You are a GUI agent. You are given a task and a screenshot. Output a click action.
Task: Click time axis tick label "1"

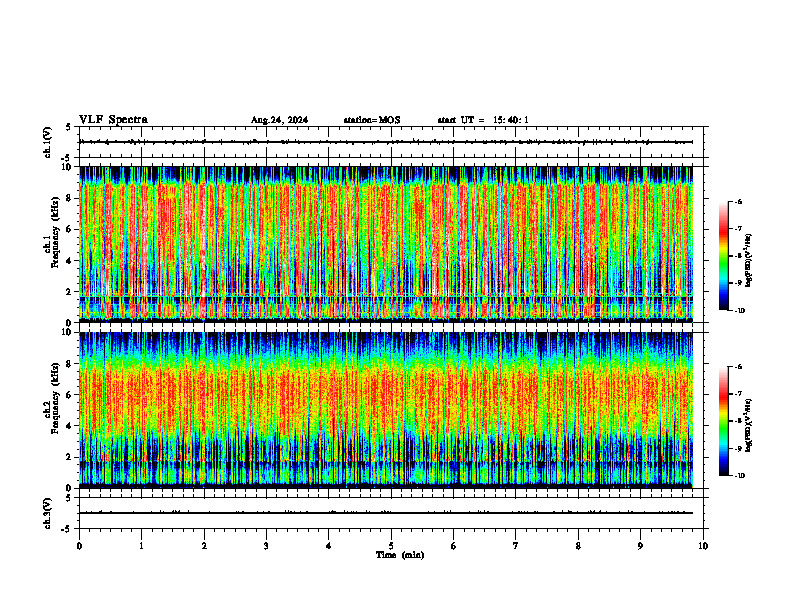[x=141, y=546]
